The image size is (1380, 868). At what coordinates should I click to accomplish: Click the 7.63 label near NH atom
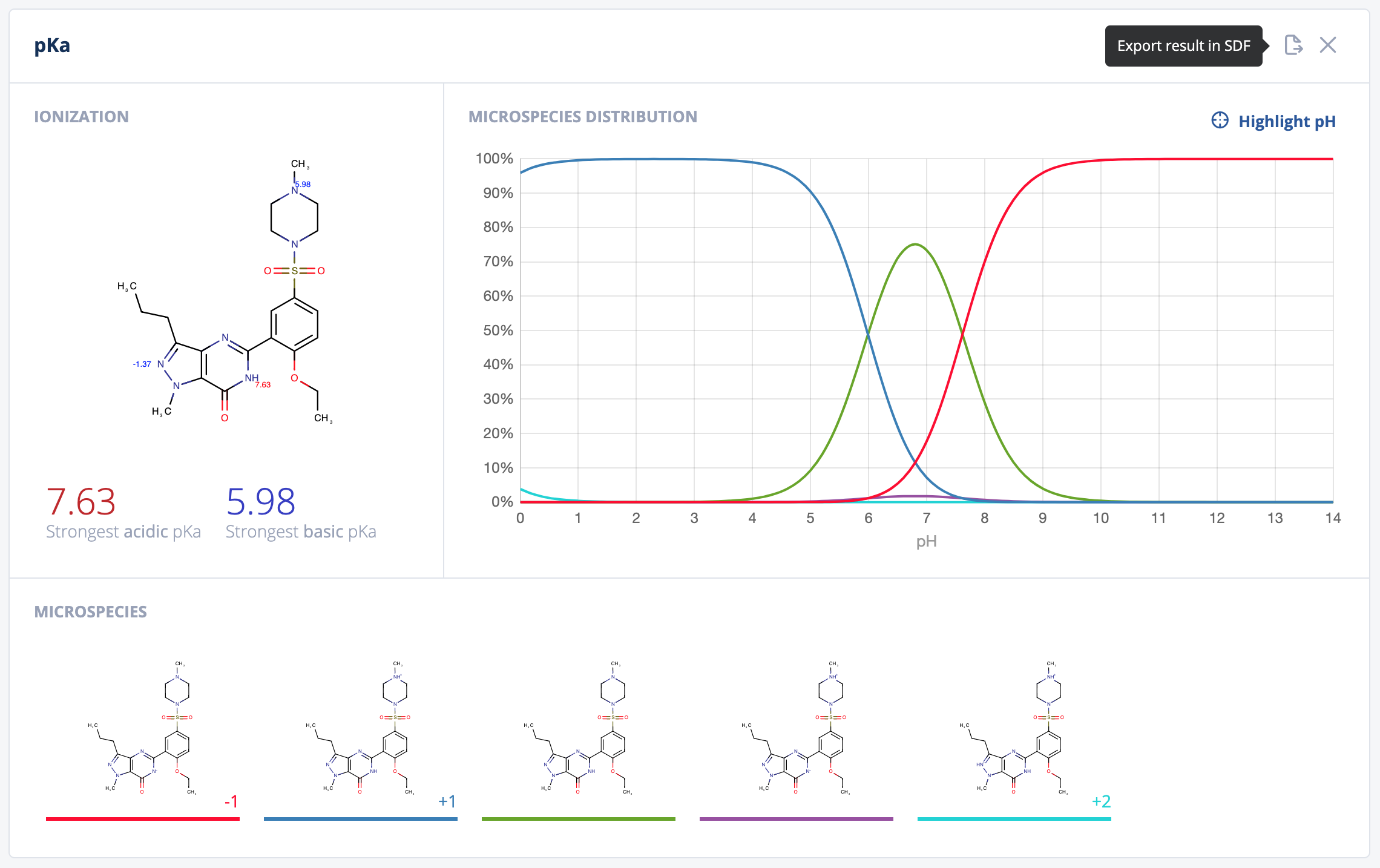(263, 384)
